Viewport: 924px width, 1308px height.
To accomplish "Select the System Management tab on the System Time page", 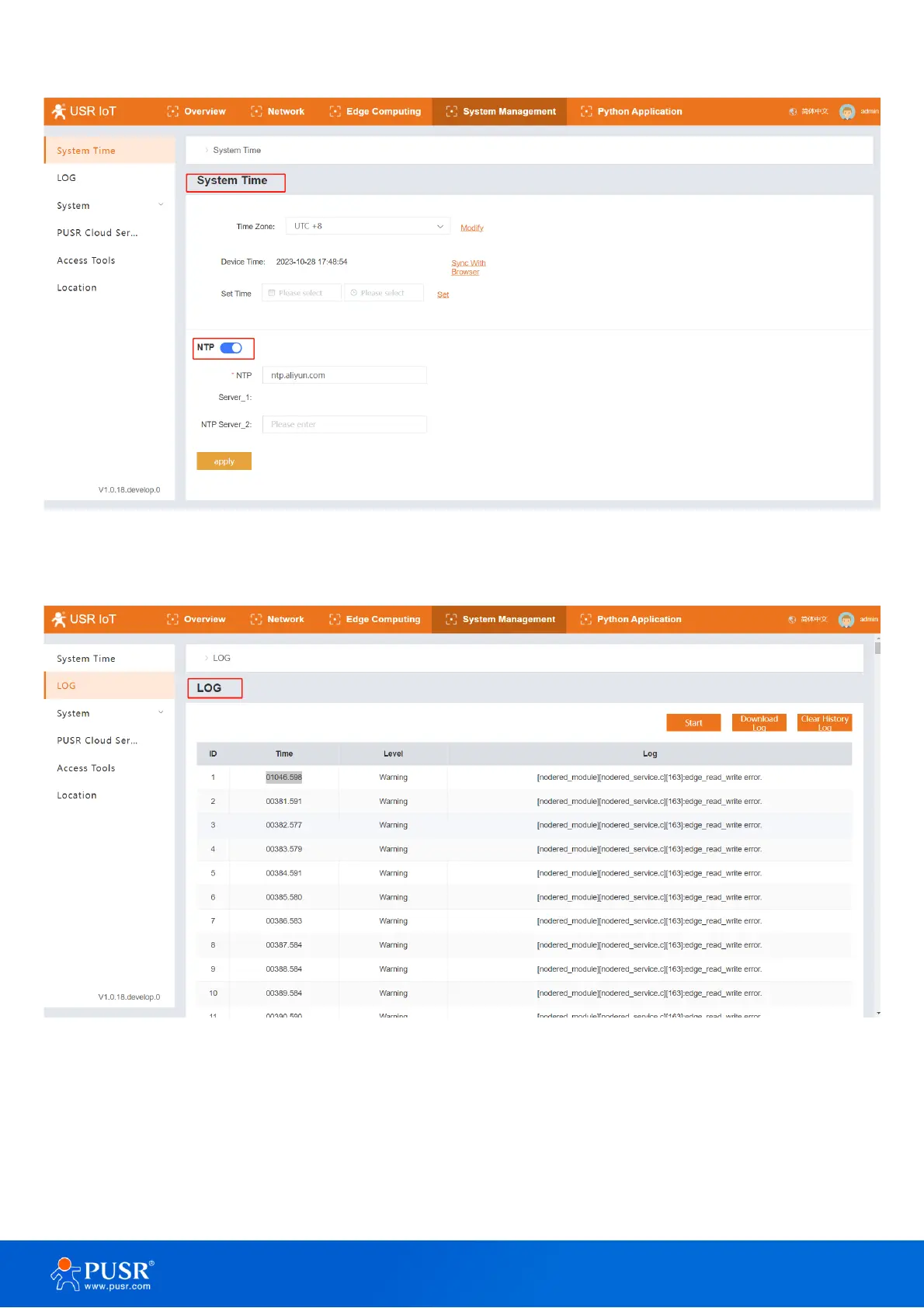I will coord(500,112).
